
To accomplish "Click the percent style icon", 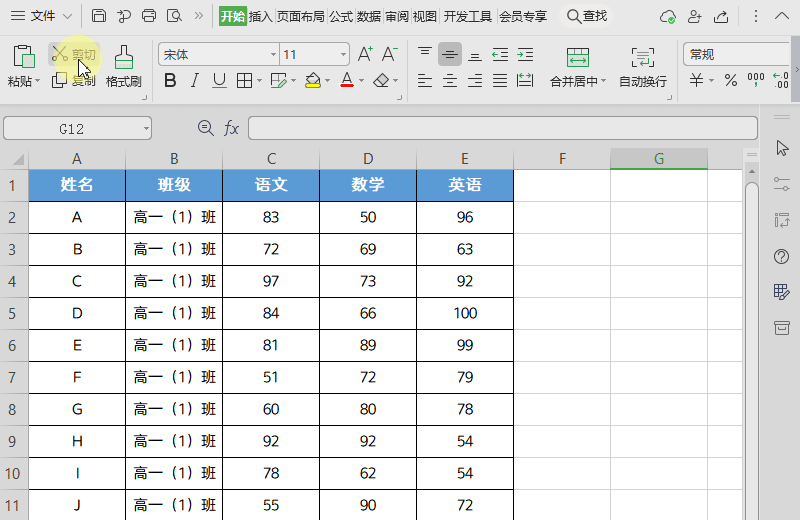I will (x=731, y=80).
